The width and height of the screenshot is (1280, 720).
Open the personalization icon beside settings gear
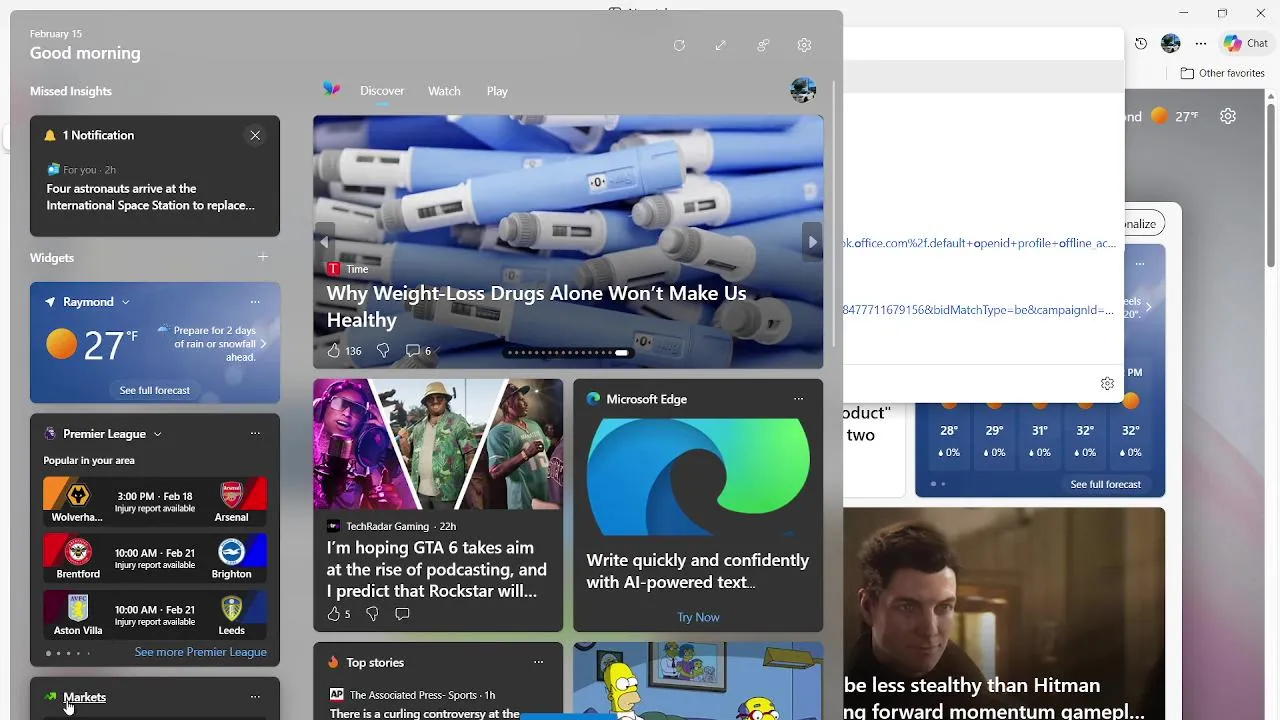763,45
